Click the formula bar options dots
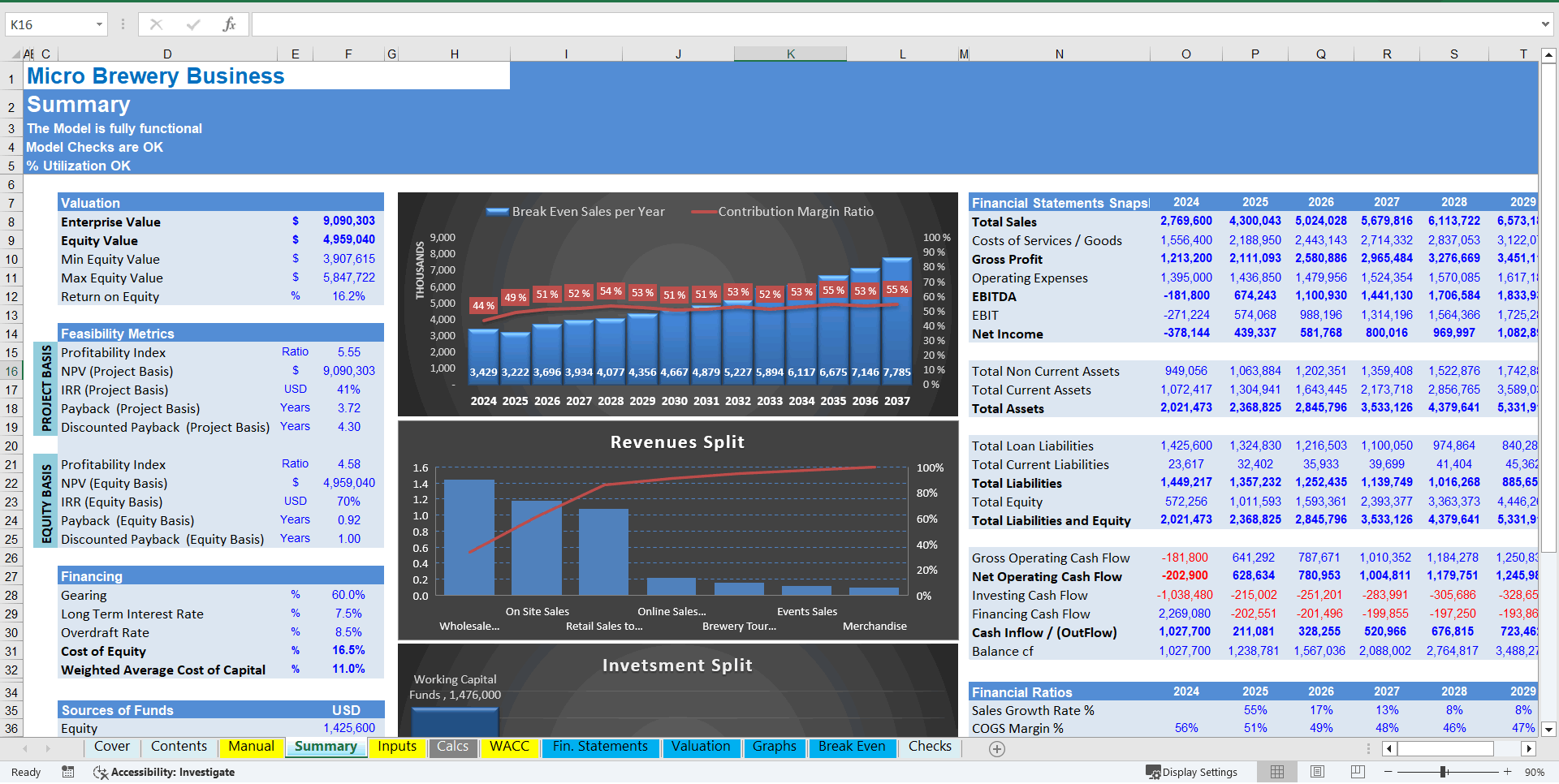This screenshot has width=1559, height=784. click(123, 24)
